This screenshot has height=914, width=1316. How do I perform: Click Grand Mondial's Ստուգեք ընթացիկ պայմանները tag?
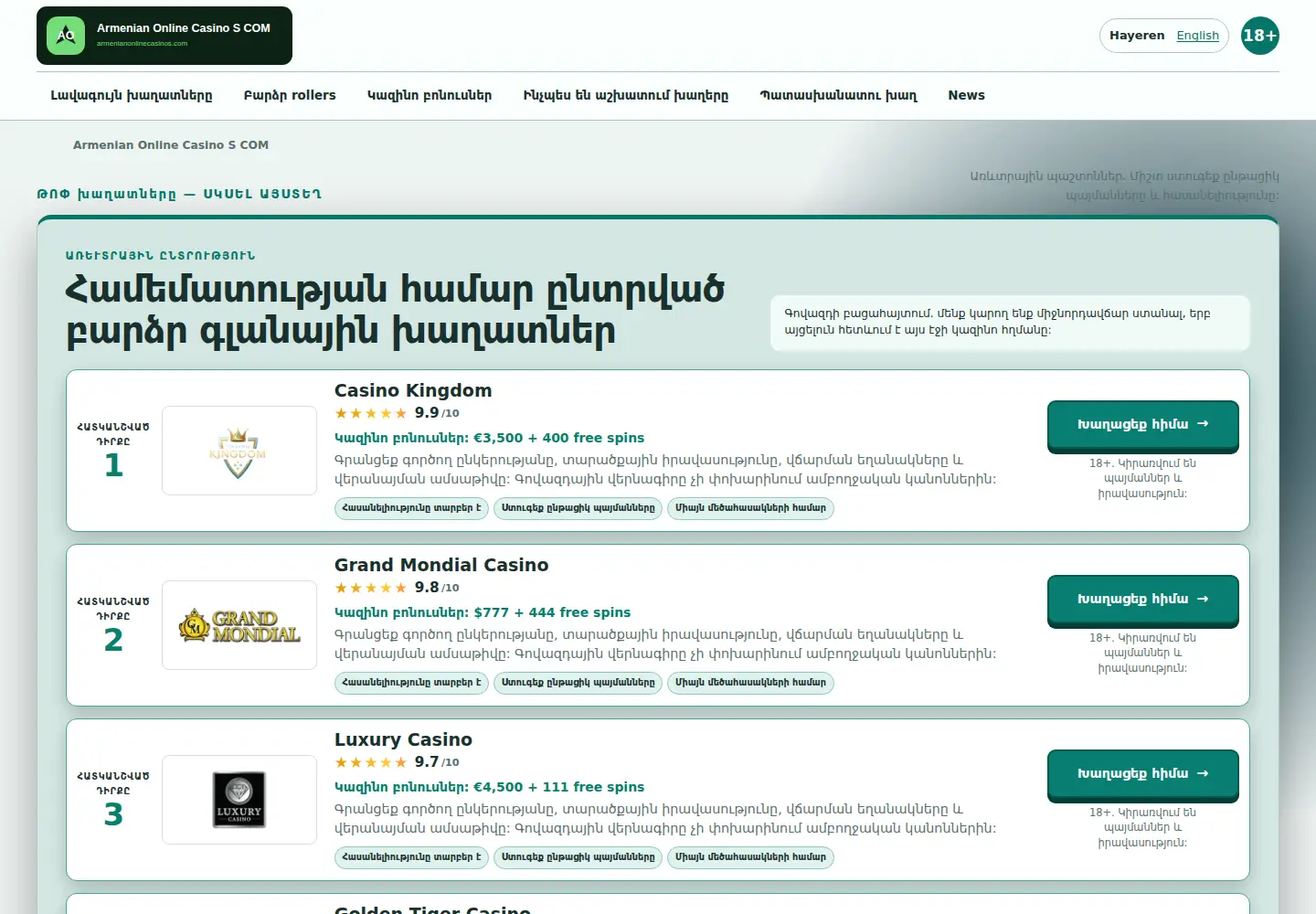click(578, 683)
